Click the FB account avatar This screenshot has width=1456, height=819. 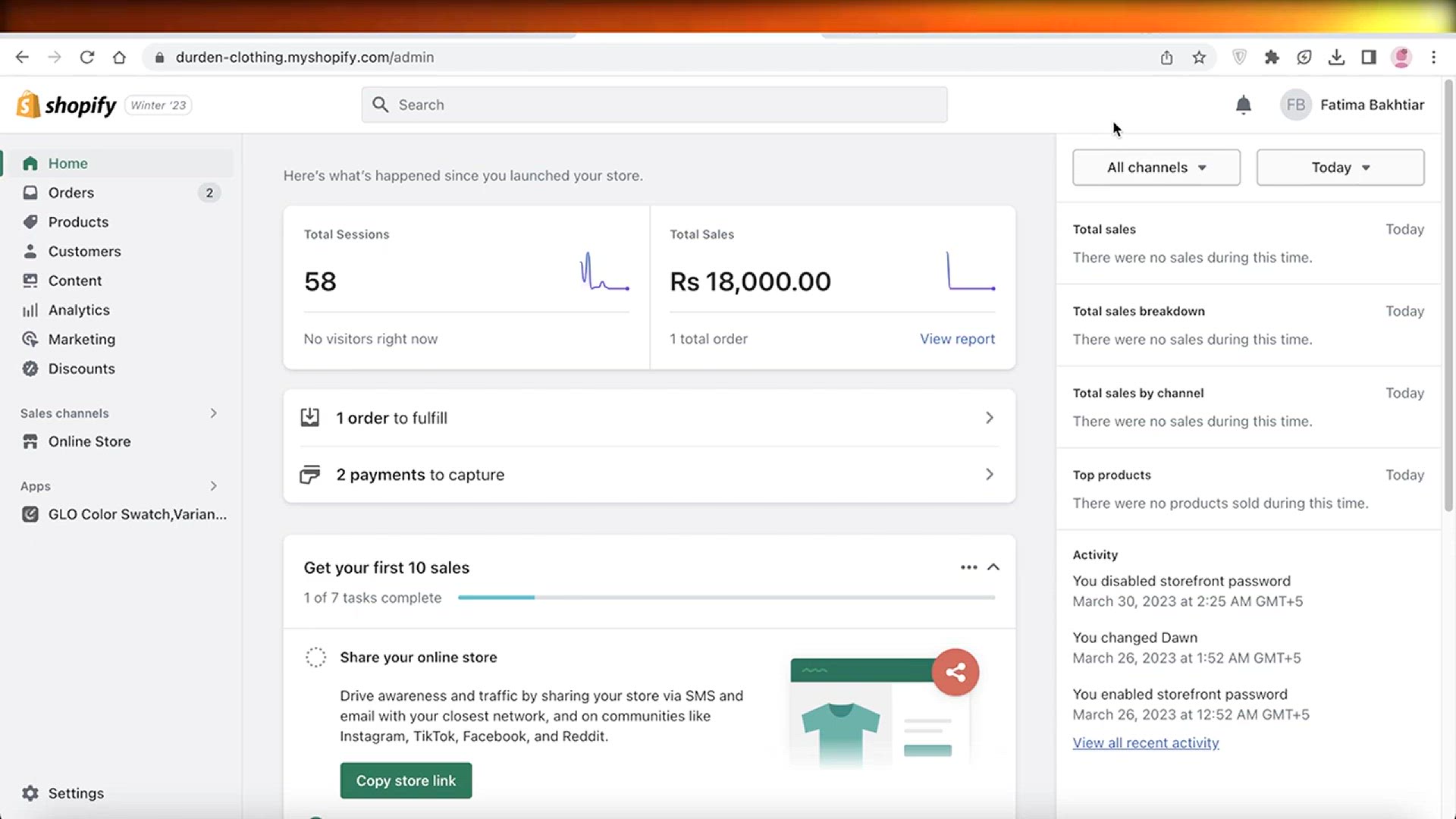click(x=1295, y=105)
